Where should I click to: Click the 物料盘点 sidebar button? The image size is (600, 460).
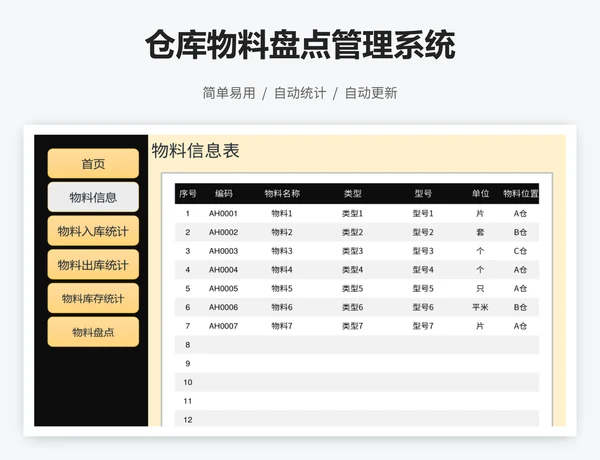pyautogui.click(x=93, y=332)
